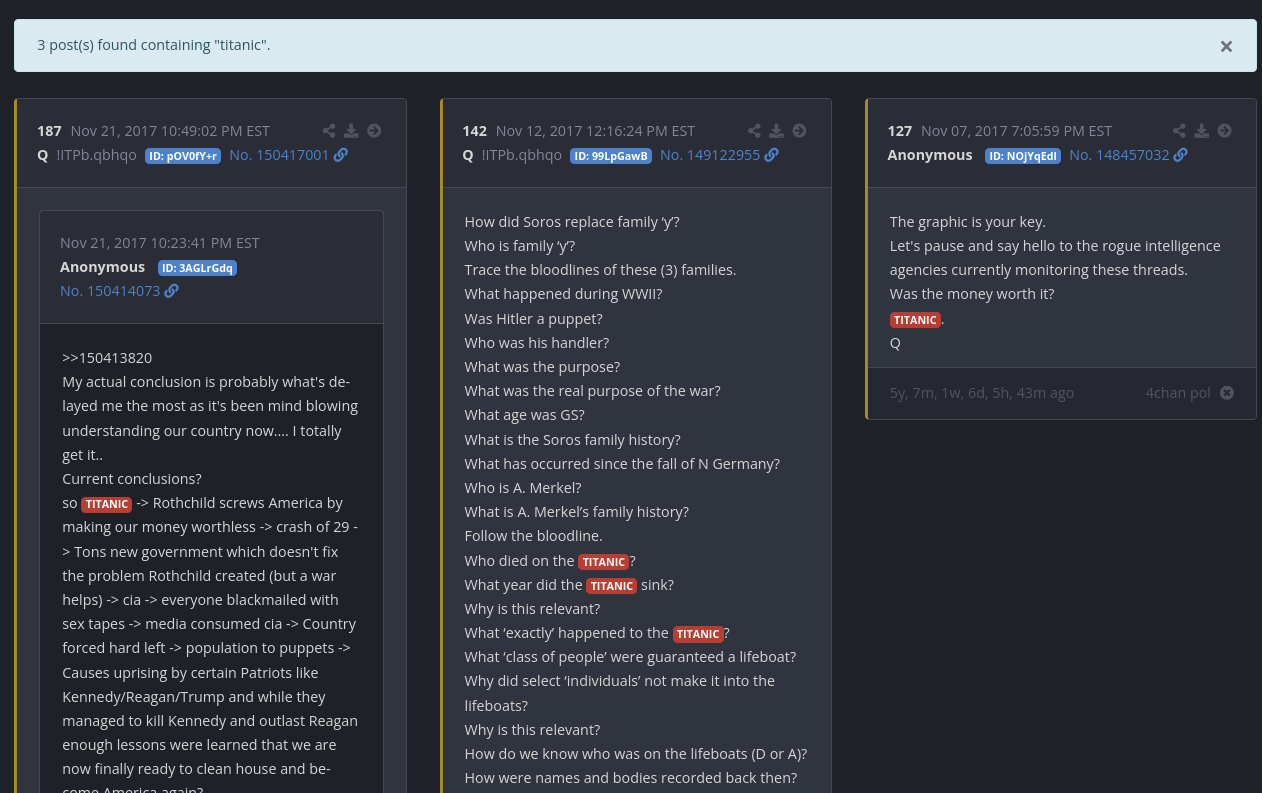Click the circled x beside 4chan pol
The height and width of the screenshot is (793, 1262).
(x=1227, y=393)
